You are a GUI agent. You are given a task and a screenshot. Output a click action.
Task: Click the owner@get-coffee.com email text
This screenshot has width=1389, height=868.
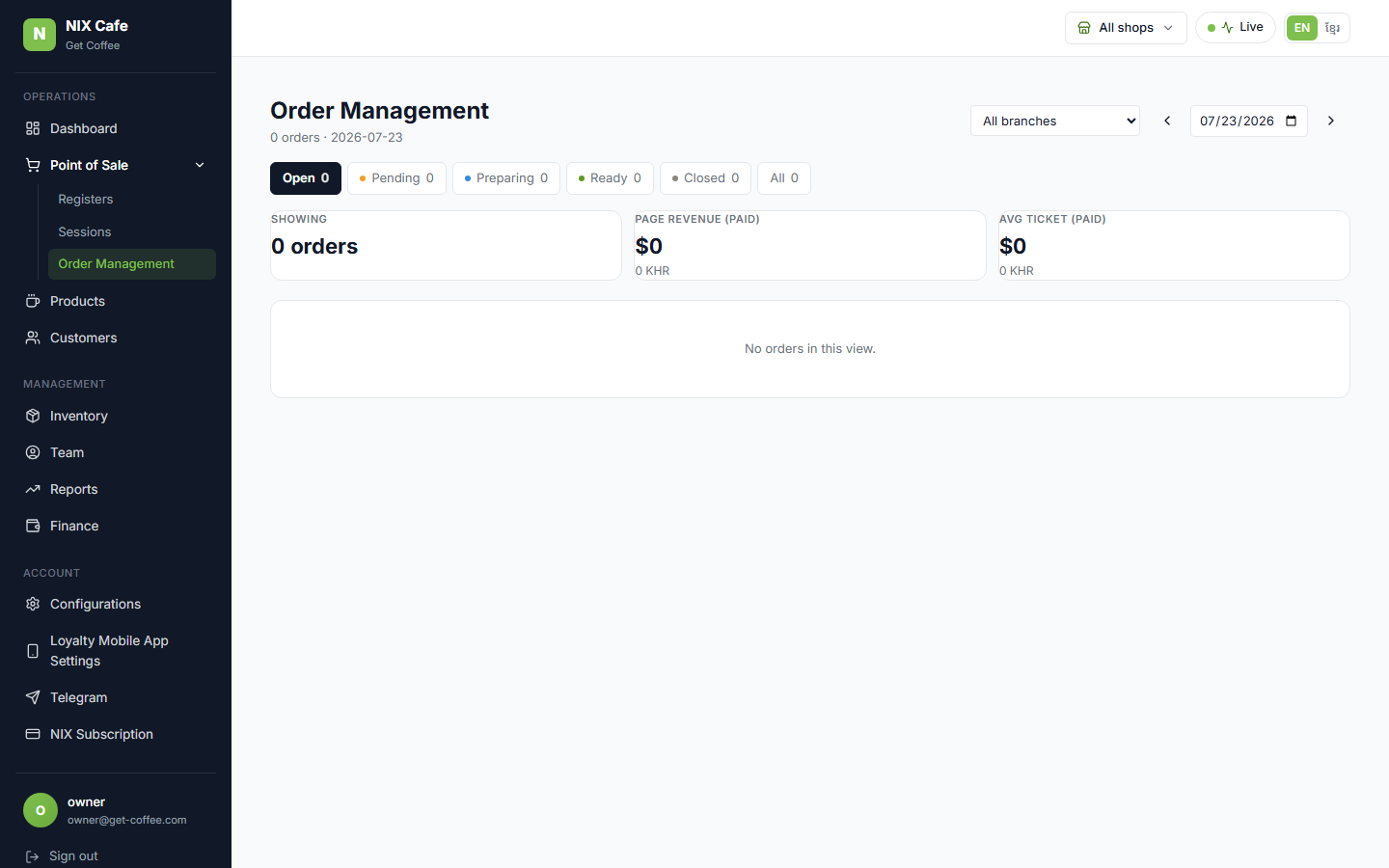tap(127, 820)
